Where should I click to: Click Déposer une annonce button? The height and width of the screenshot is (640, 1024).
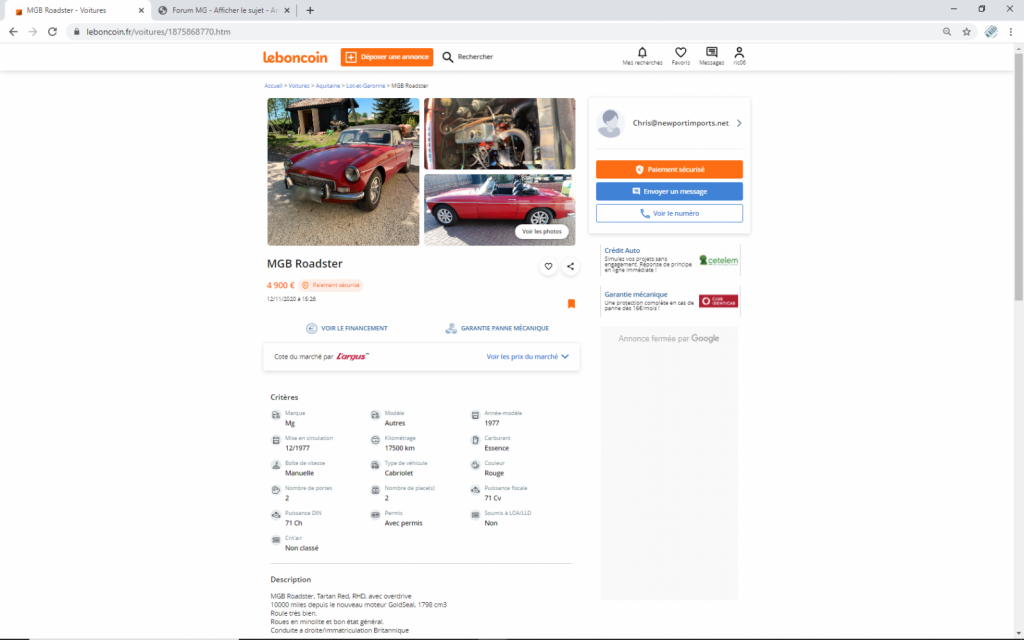pos(387,57)
